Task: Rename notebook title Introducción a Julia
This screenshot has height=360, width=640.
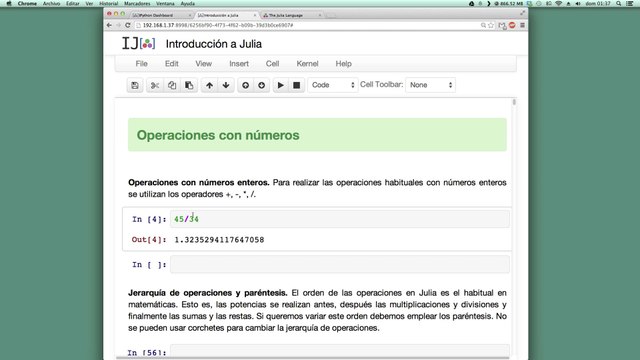Action: (213, 44)
